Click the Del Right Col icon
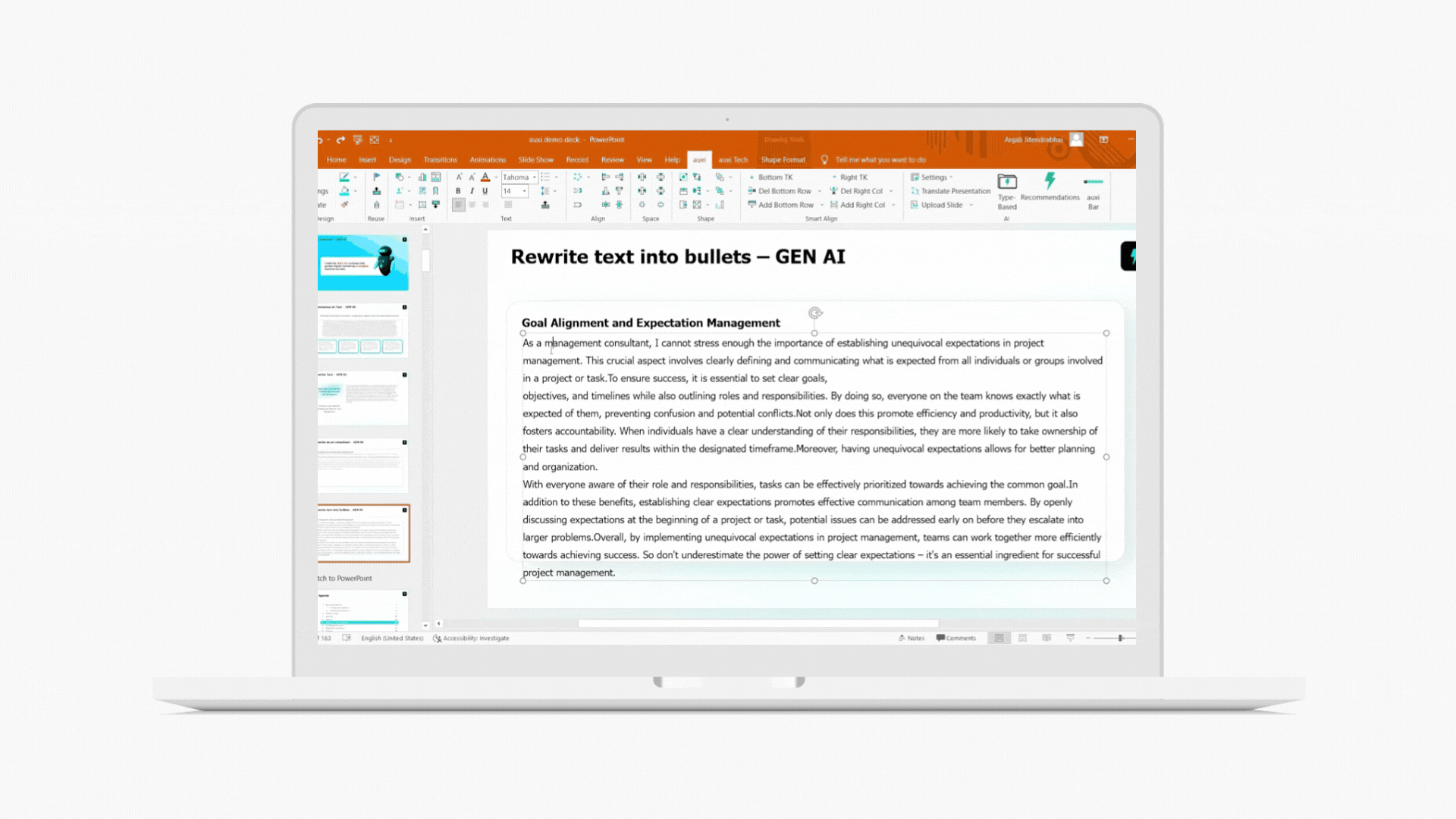 (x=833, y=191)
